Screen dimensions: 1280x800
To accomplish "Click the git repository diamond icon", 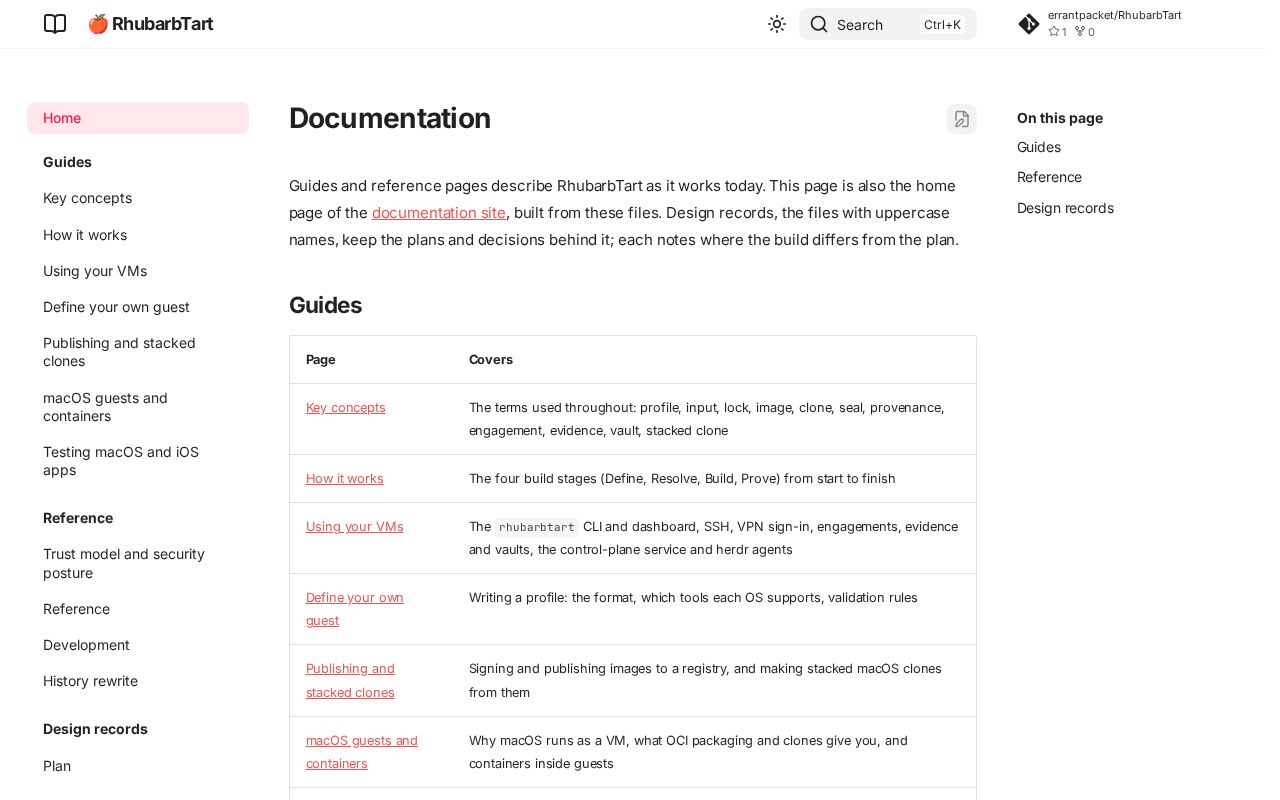I will [1029, 24].
